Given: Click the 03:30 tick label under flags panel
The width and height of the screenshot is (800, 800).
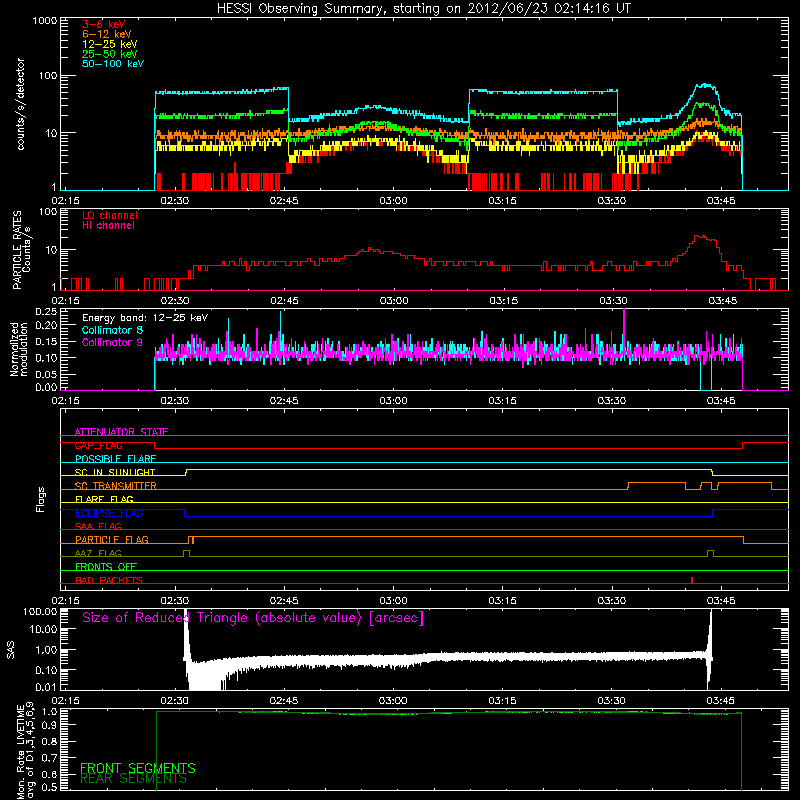Looking at the screenshot, I should click(612, 601).
